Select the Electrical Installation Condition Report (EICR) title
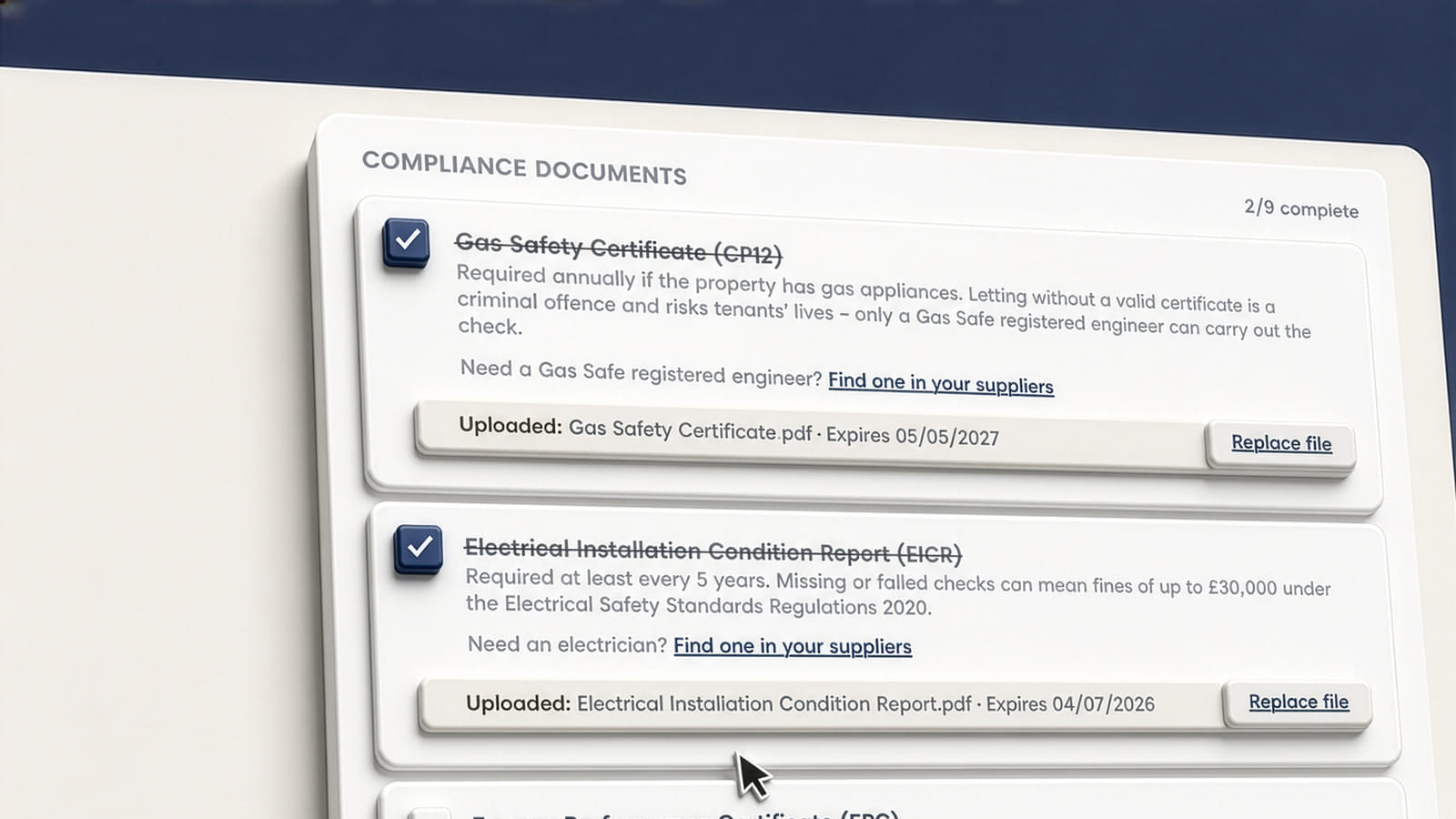This screenshot has width=1456, height=819. click(x=713, y=551)
